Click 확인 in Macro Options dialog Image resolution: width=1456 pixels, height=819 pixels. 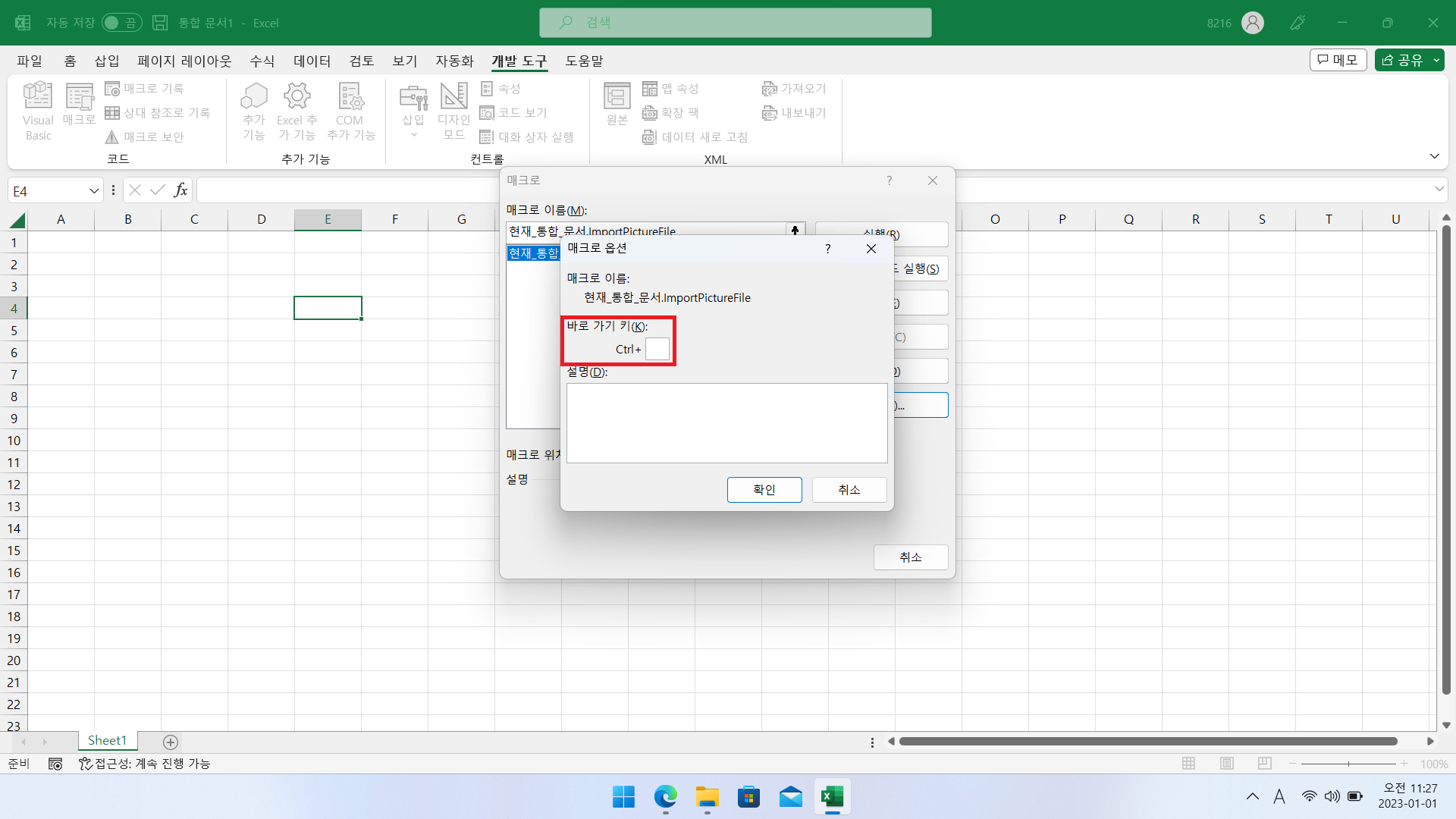[x=764, y=490]
